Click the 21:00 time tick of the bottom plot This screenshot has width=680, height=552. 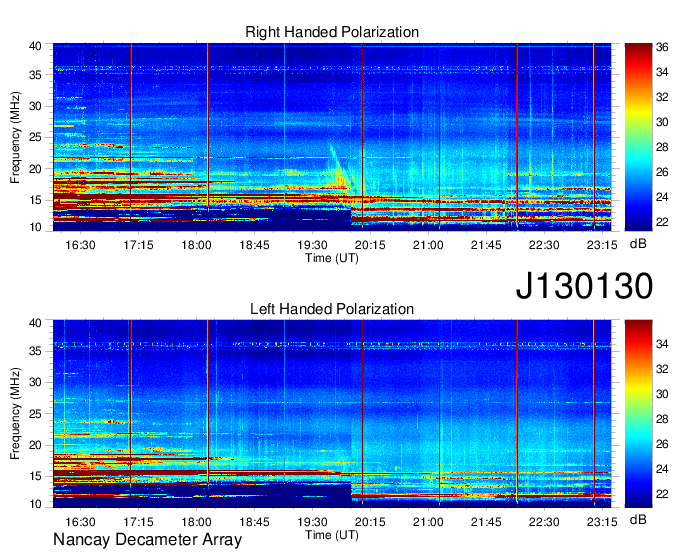pyautogui.click(x=428, y=522)
